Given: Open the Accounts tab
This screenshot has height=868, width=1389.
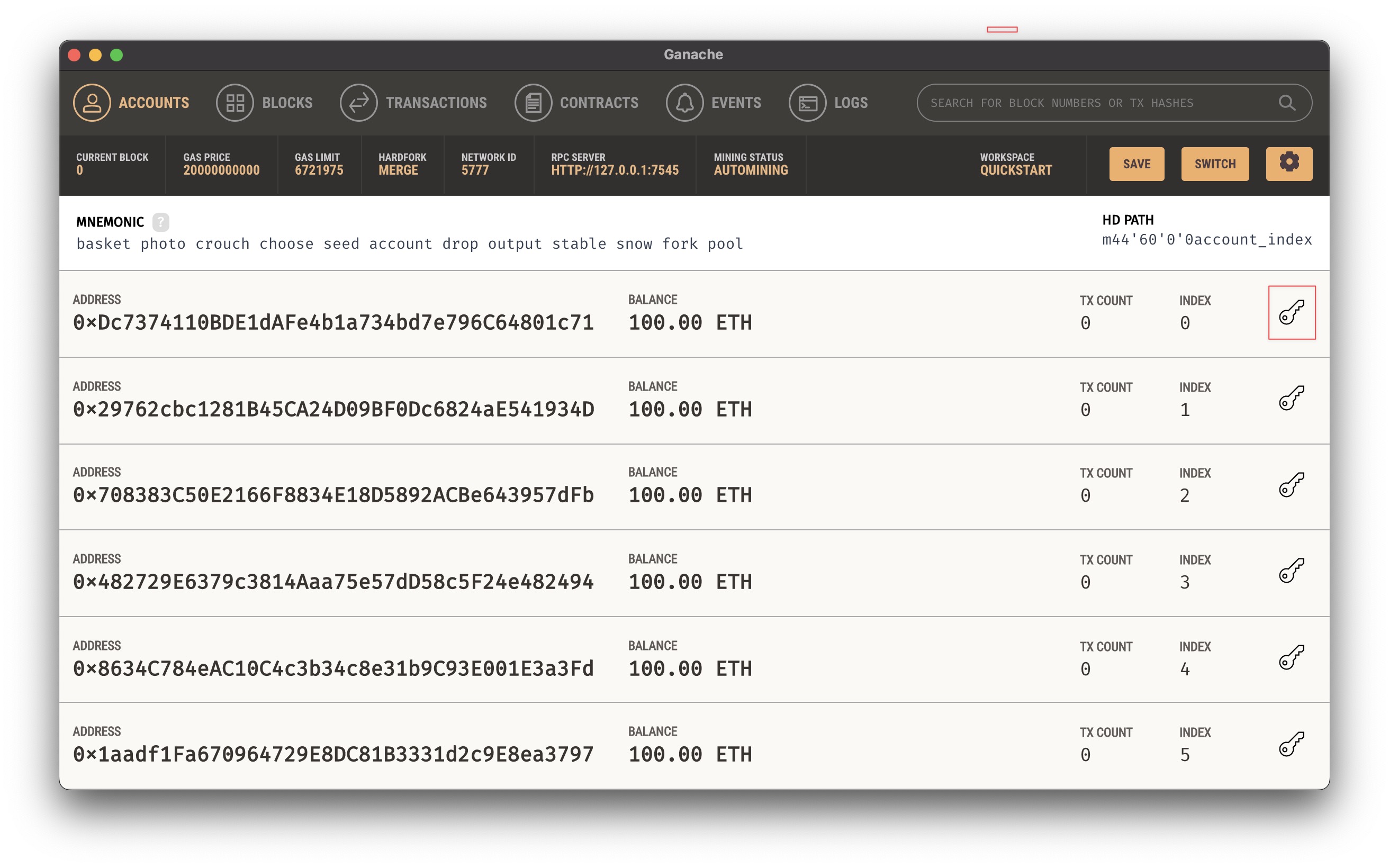Looking at the screenshot, I should 131,103.
